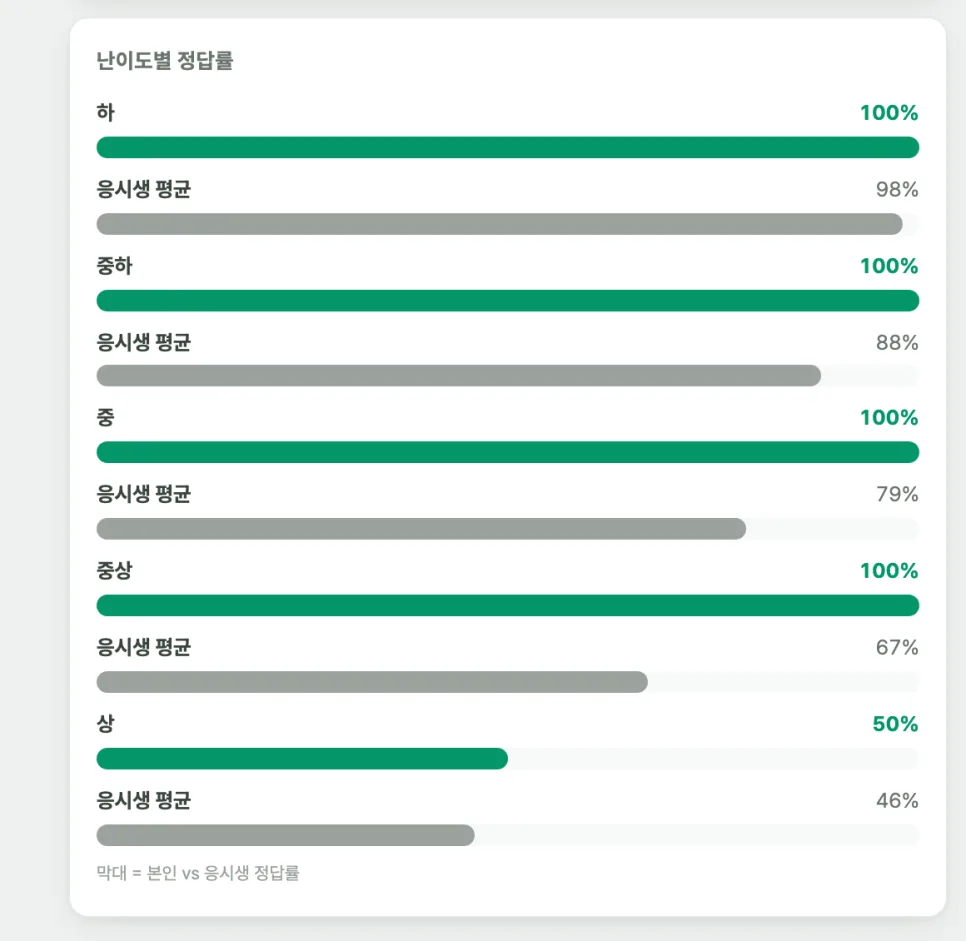Click the 하 difficulty label
Image resolution: width=966 pixels, height=941 pixels.
105,112
